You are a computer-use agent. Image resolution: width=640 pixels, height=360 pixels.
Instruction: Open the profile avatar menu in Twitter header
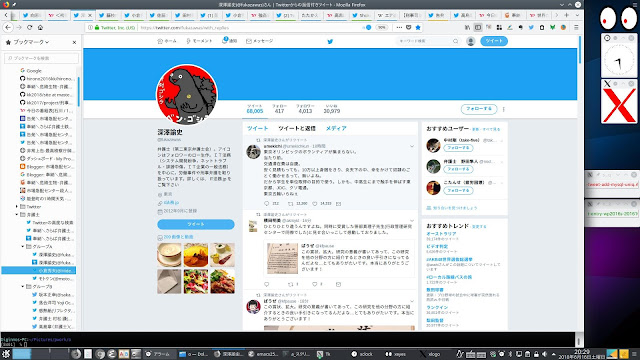(471, 41)
